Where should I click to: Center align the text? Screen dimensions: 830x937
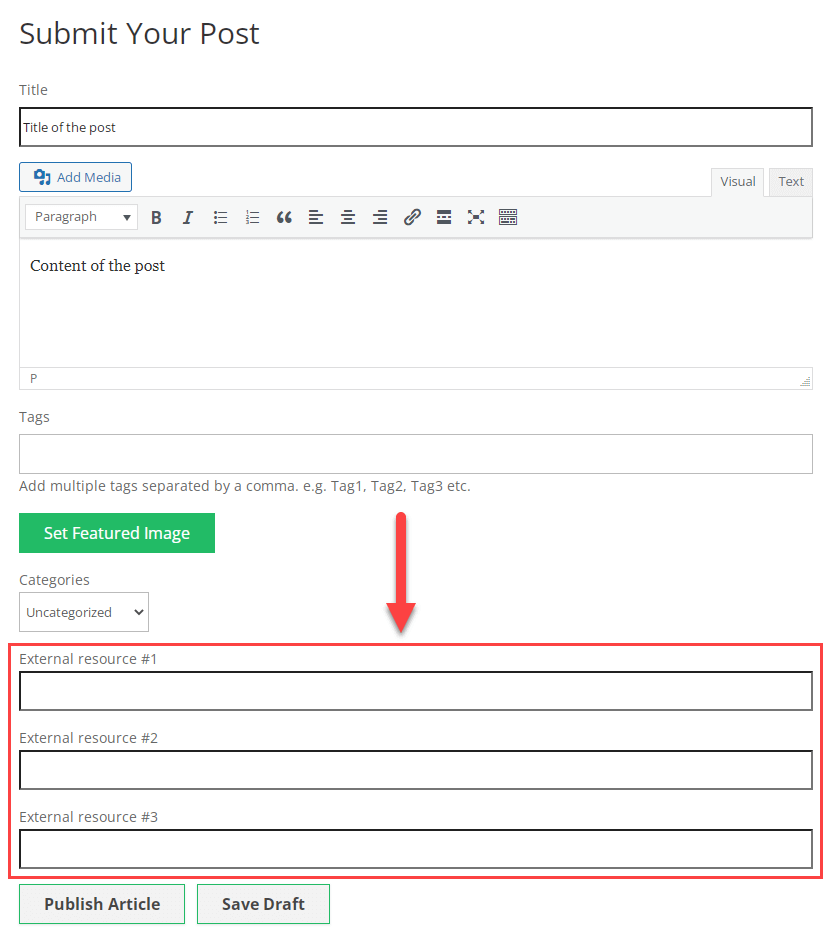(x=348, y=217)
